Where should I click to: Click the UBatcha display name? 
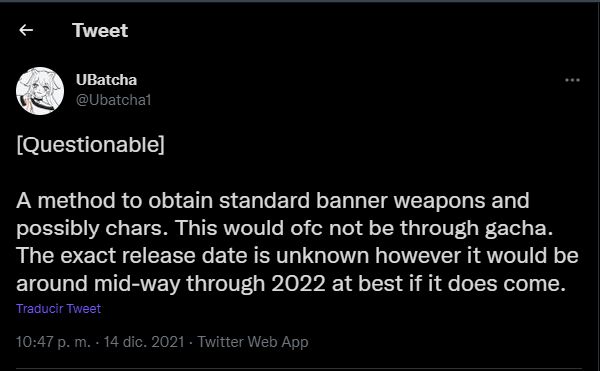coord(106,80)
